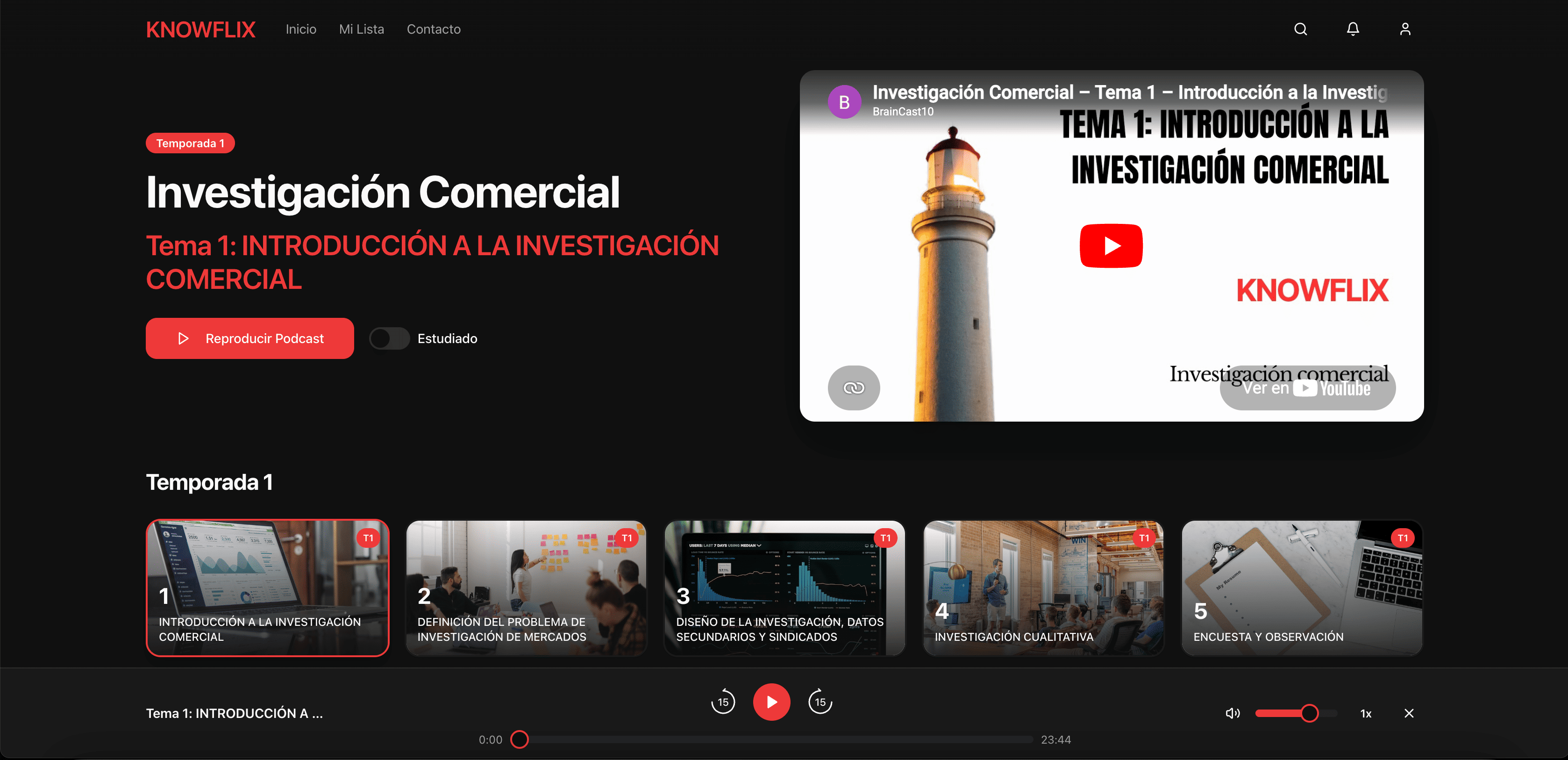Click Reproducir Podcast button
This screenshot has width=1568, height=760.
[x=249, y=338]
